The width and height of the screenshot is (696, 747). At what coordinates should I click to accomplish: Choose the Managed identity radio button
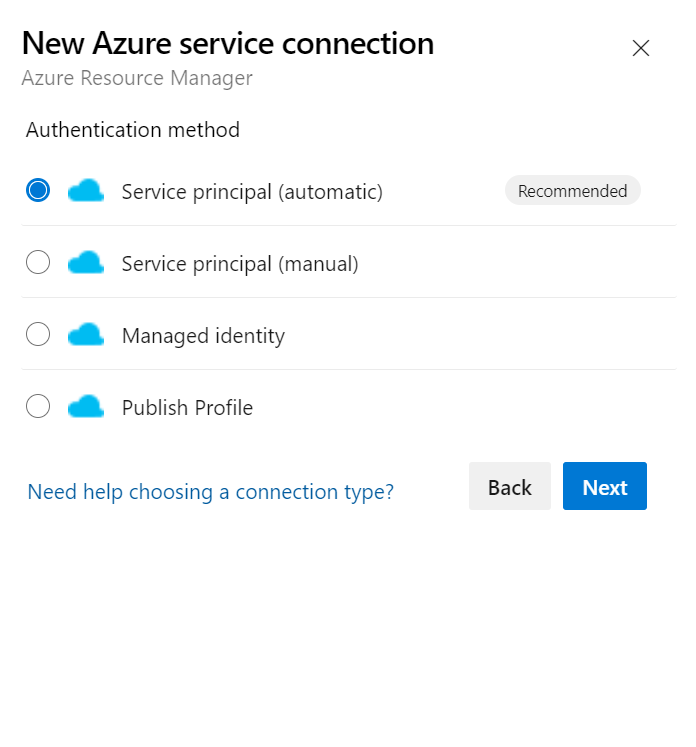(38, 335)
